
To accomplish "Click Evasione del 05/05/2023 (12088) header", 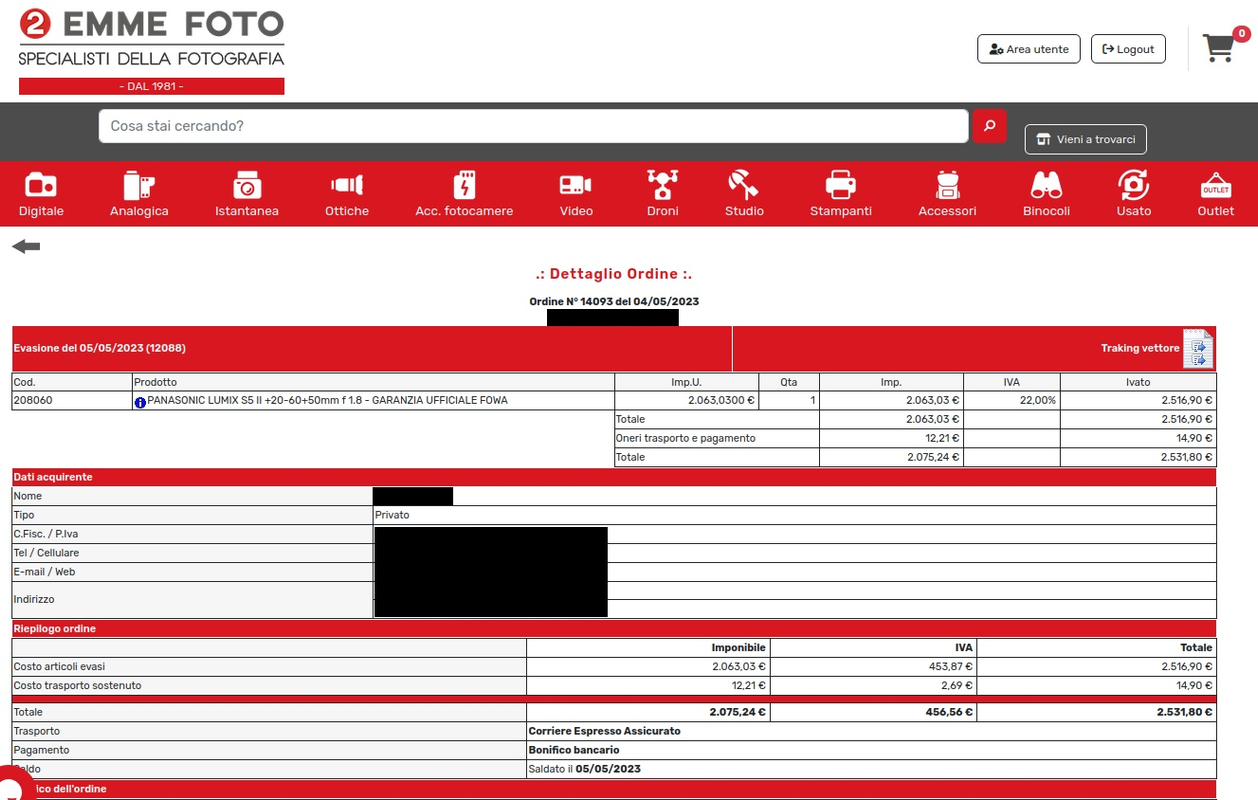I will (99, 348).
